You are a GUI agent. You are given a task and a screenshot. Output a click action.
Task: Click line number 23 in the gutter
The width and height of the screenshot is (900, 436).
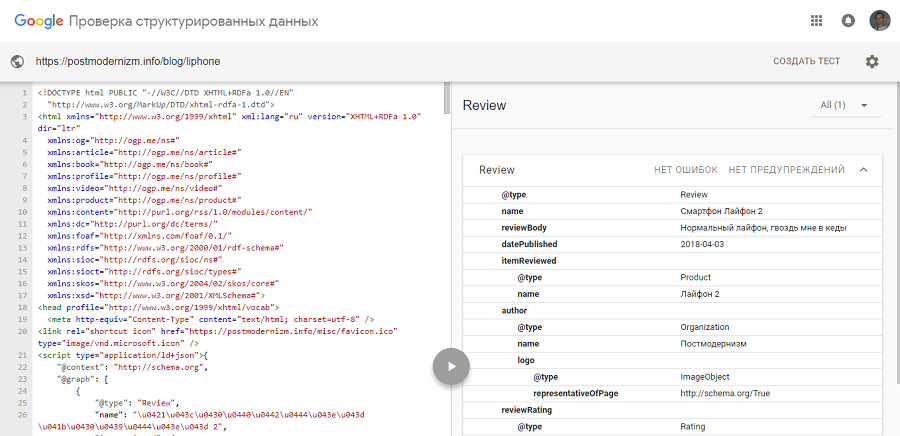pyautogui.click(x=22, y=380)
